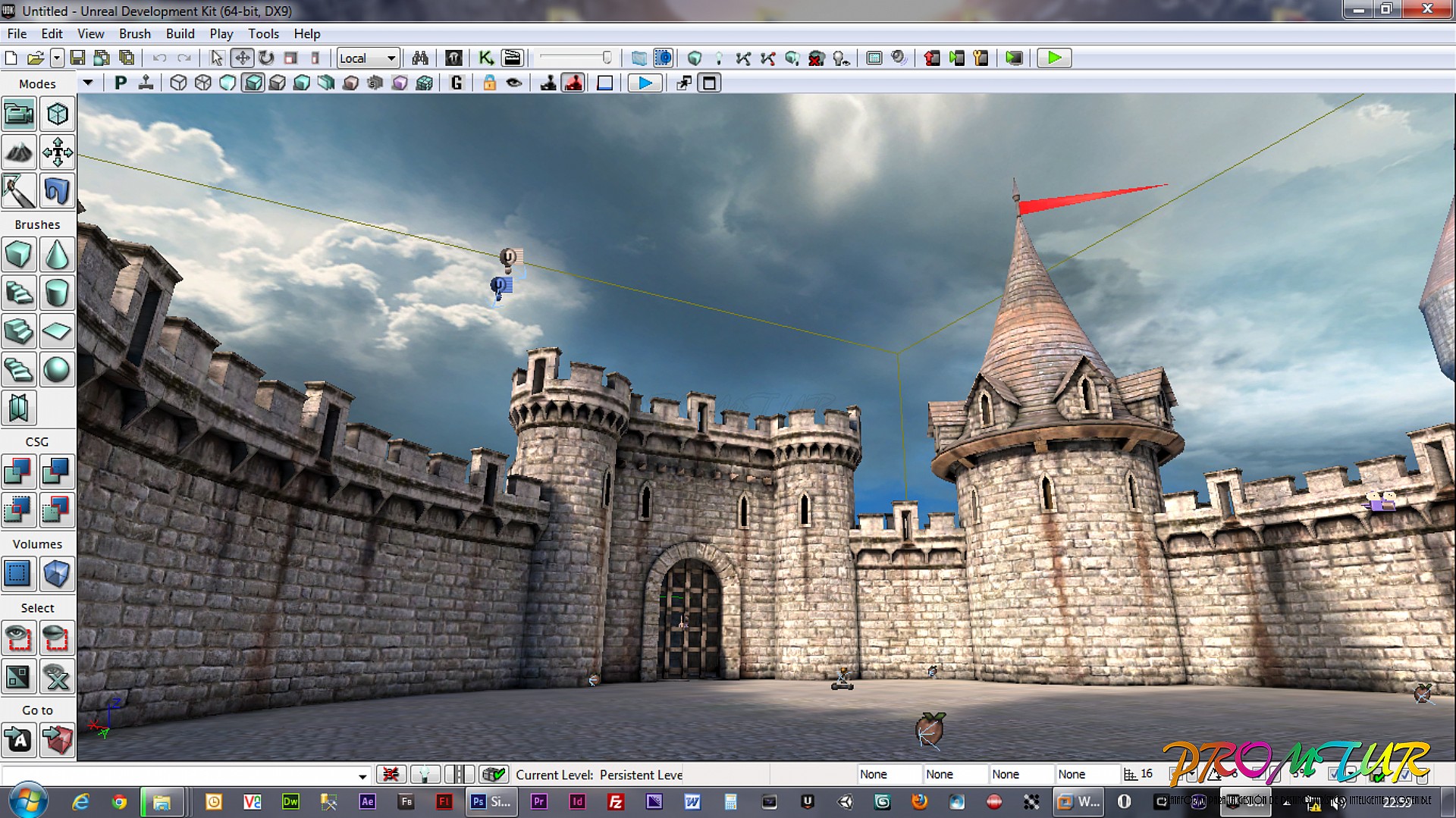
Task: Open the Local coordinate system dropdown
Action: 369,58
